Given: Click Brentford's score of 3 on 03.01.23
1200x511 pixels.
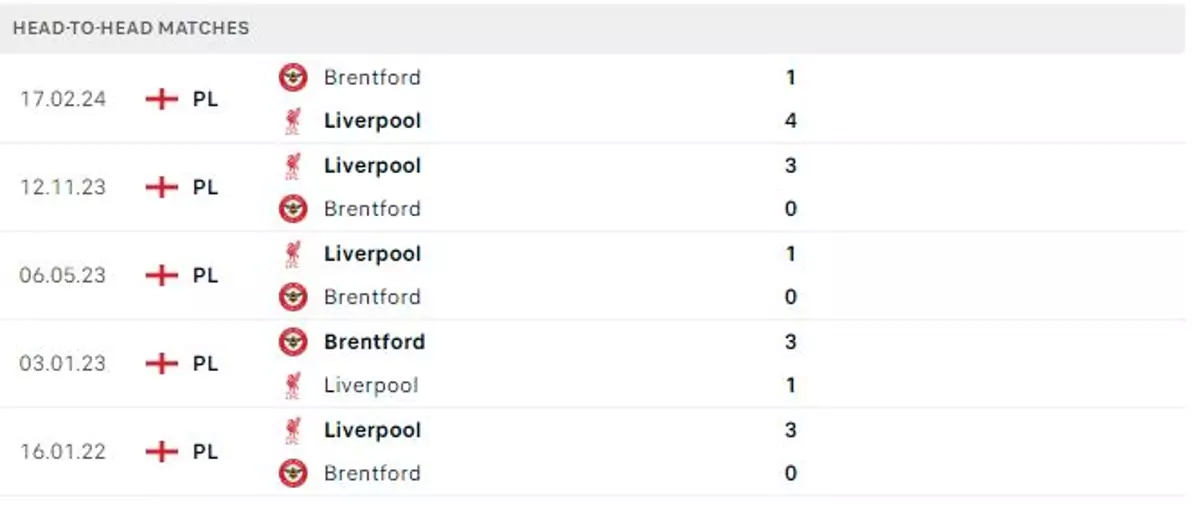Looking at the screenshot, I should click(791, 342).
